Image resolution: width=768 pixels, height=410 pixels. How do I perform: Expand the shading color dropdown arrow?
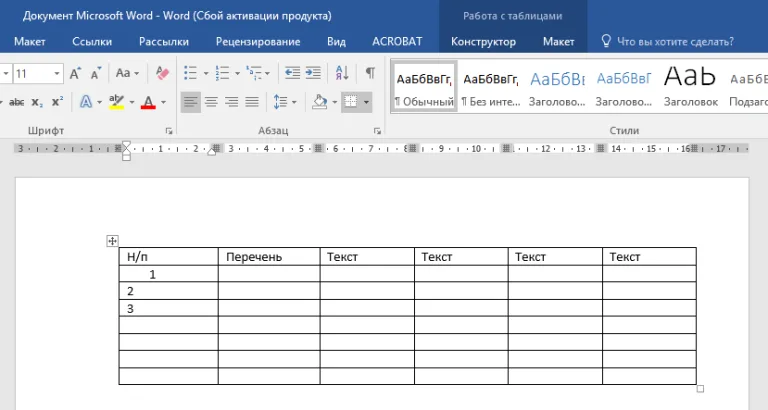coord(335,103)
